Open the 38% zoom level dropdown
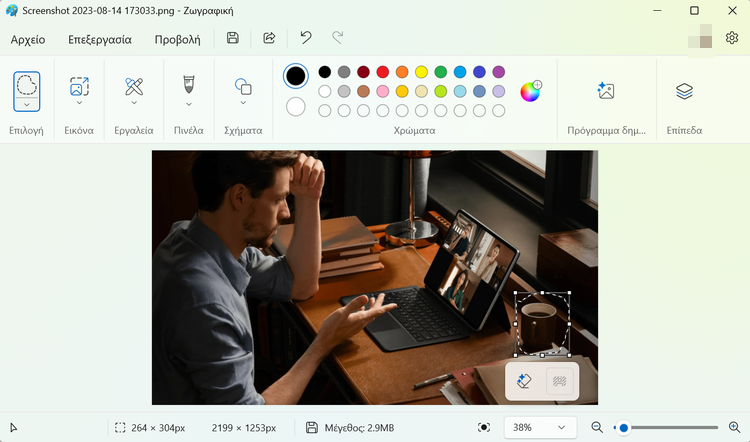The height and width of the screenshot is (442, 750). [x=540, y=427]
